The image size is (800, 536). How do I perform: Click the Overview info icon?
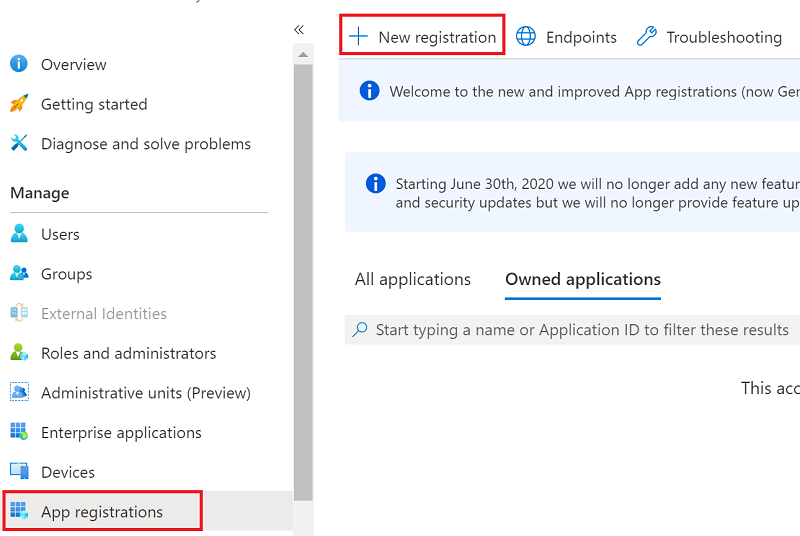[19, 64]
